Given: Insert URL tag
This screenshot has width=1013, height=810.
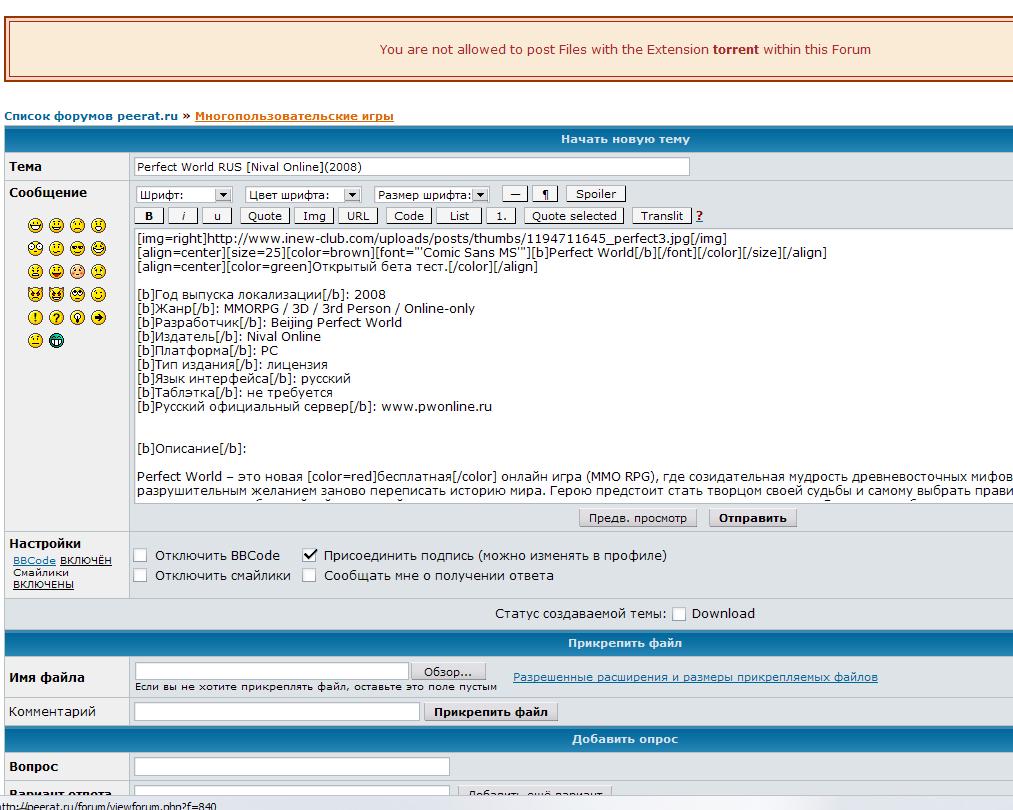Looking at the screenshot, I should point(358,216).
